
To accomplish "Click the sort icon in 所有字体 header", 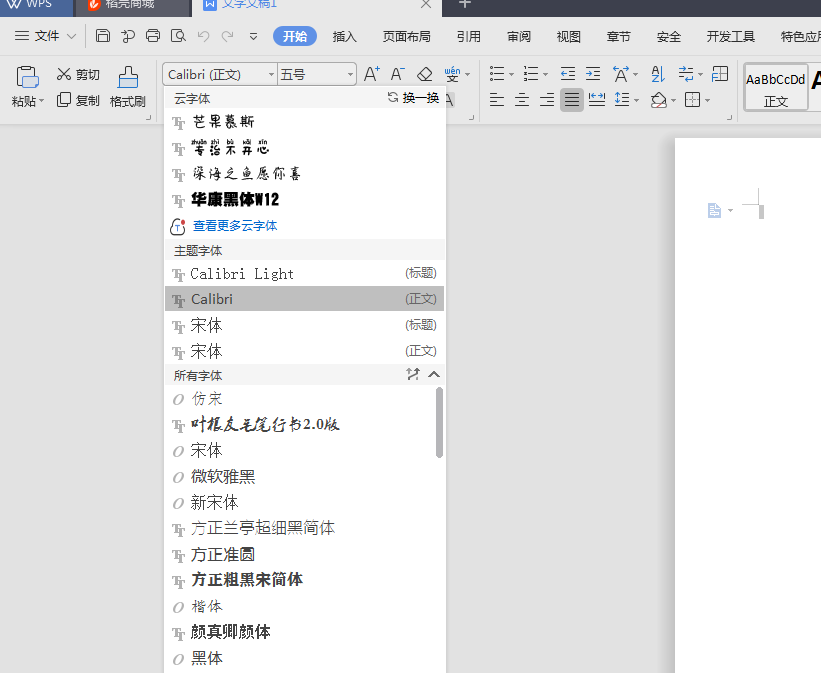I will [x=413, y=374].
